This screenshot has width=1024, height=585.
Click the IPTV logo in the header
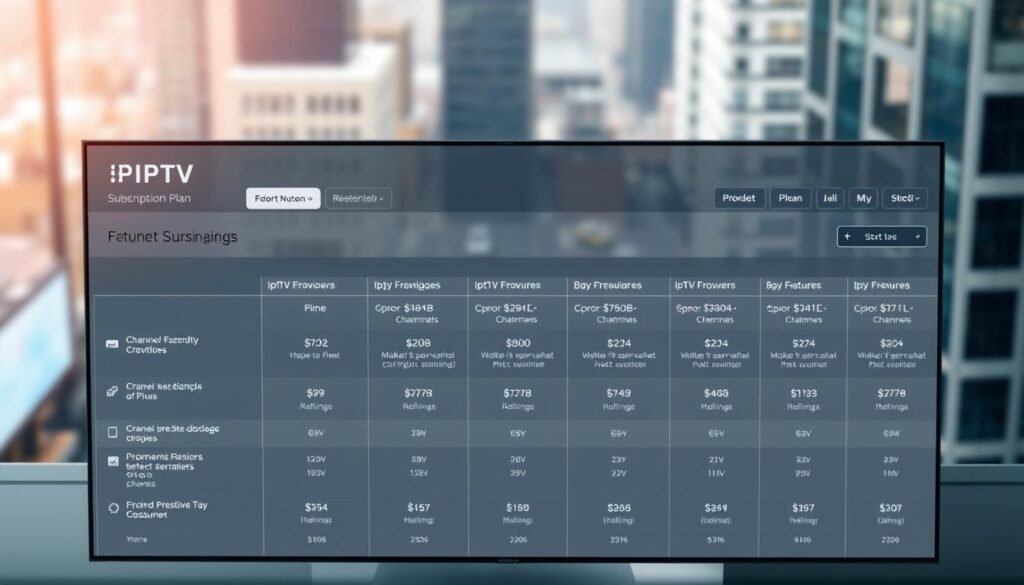[x=151, y=173]
